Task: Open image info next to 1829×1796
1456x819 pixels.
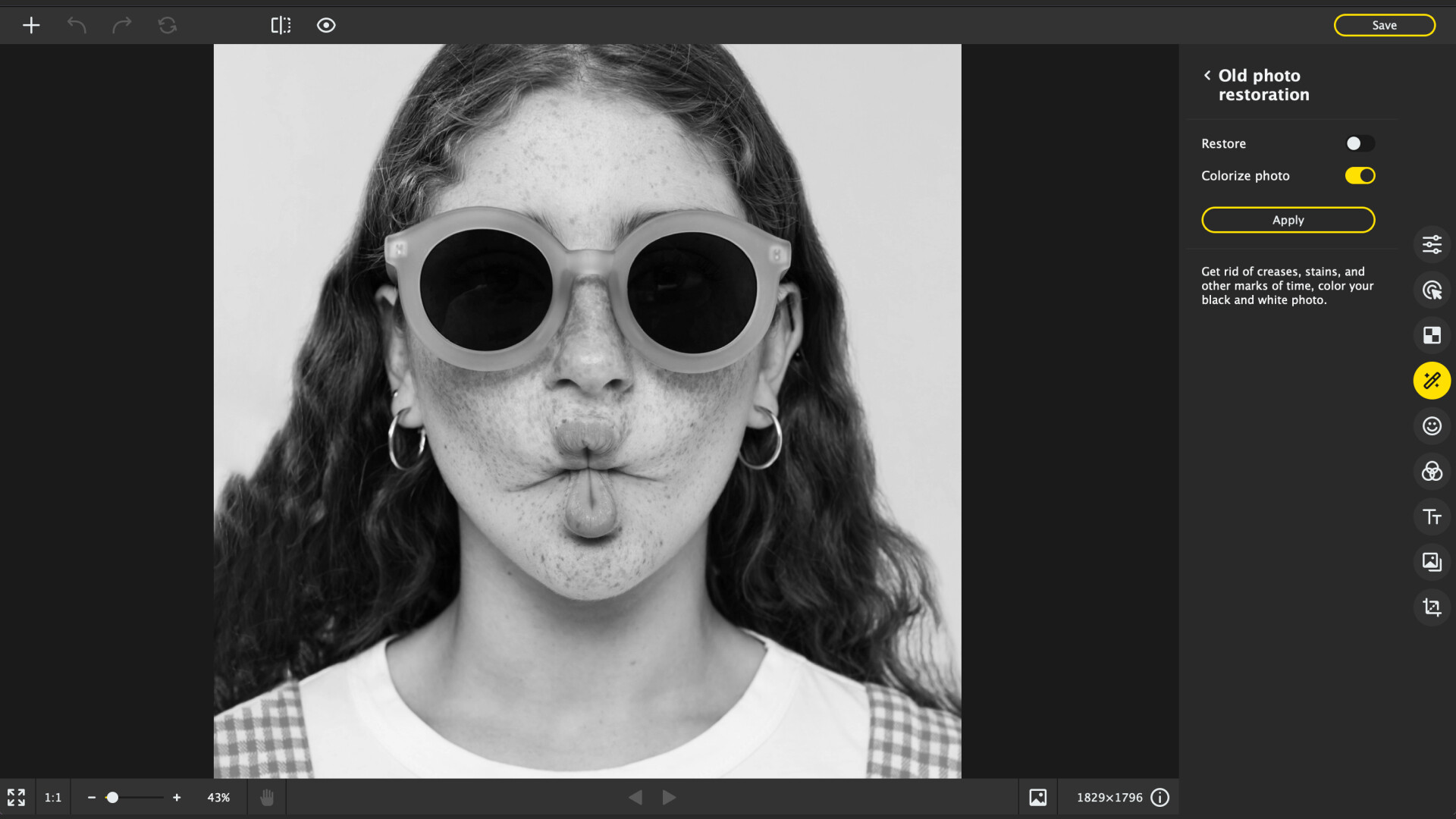Action: pos(1159,797)
